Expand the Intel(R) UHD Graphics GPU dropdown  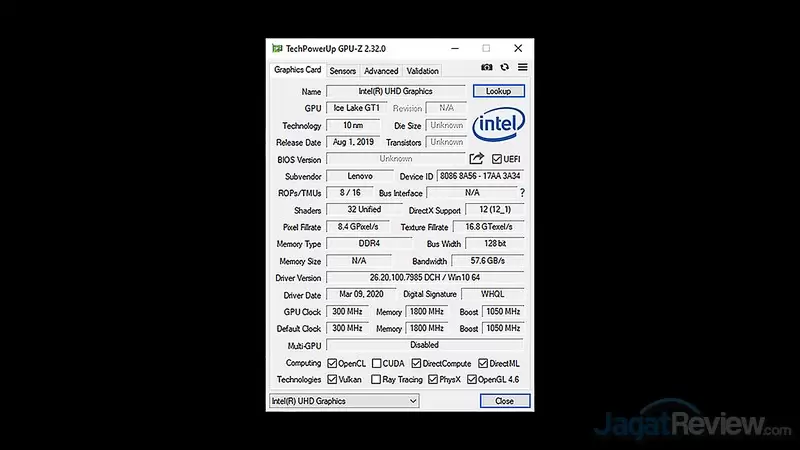344,401
